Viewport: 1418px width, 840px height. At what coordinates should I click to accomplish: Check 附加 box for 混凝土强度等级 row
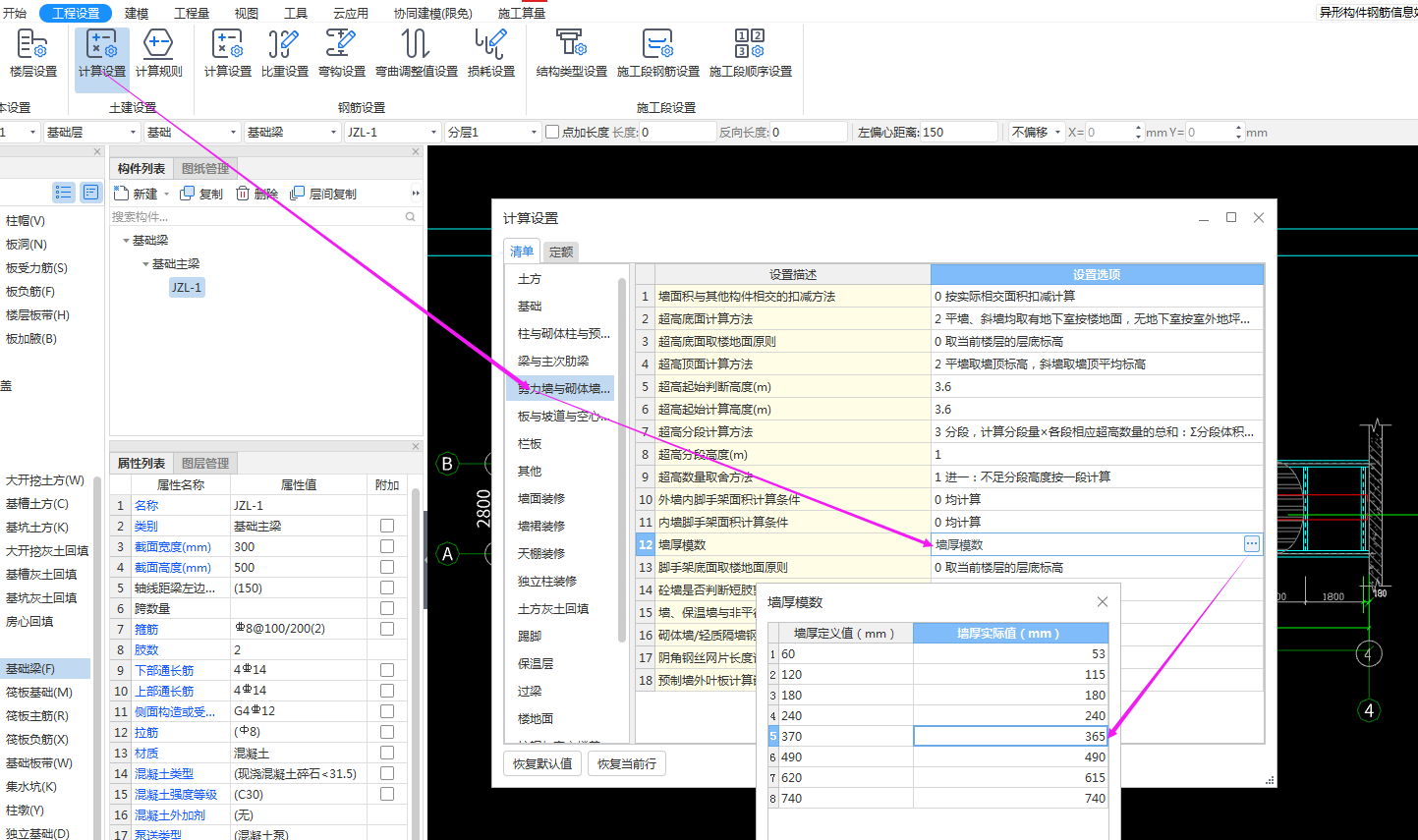387,794
